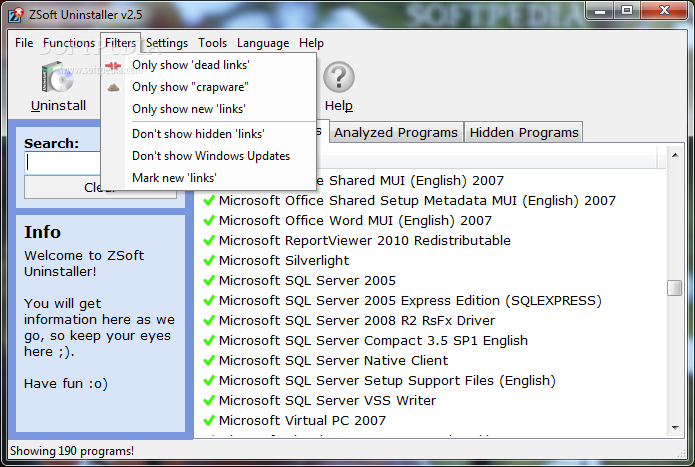Click the red dead links icon
Image resolution: width=695 pixels, height=467 pixels.
[x=113, y=66]
